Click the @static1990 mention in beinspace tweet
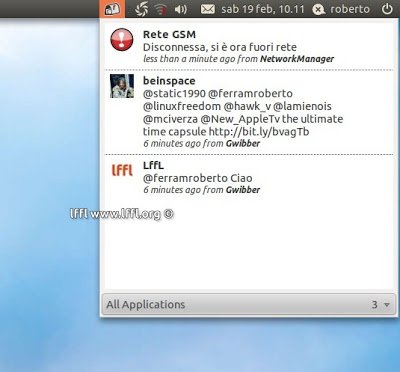This screenshot has height=372, width=400. tap(174, 93)
